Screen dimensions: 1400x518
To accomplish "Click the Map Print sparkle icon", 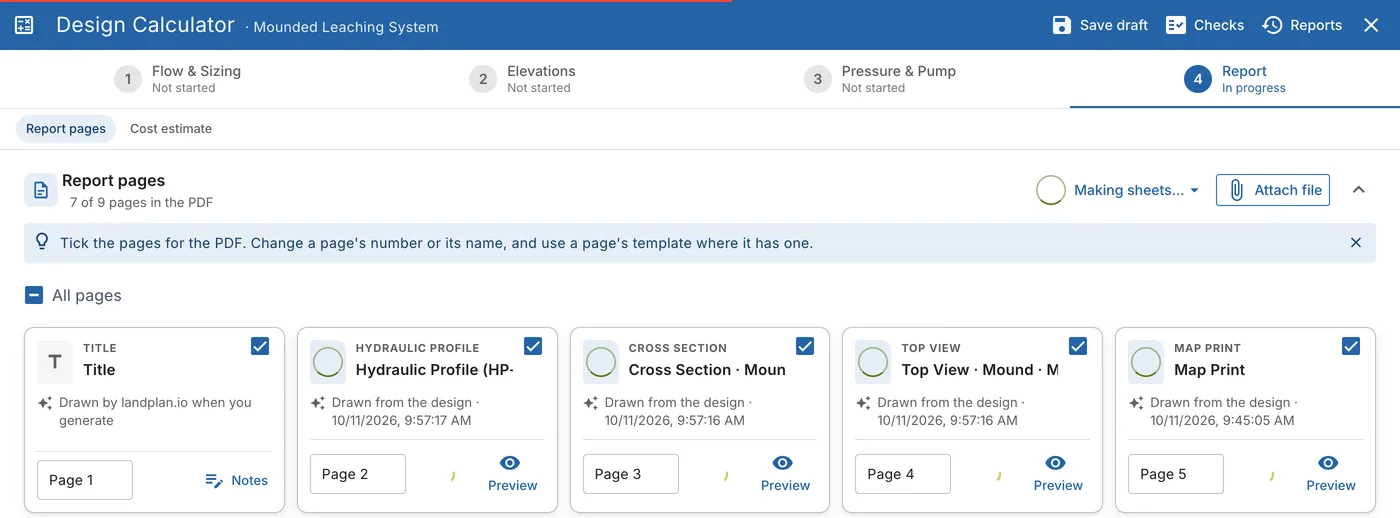I will pos(1136,403).
